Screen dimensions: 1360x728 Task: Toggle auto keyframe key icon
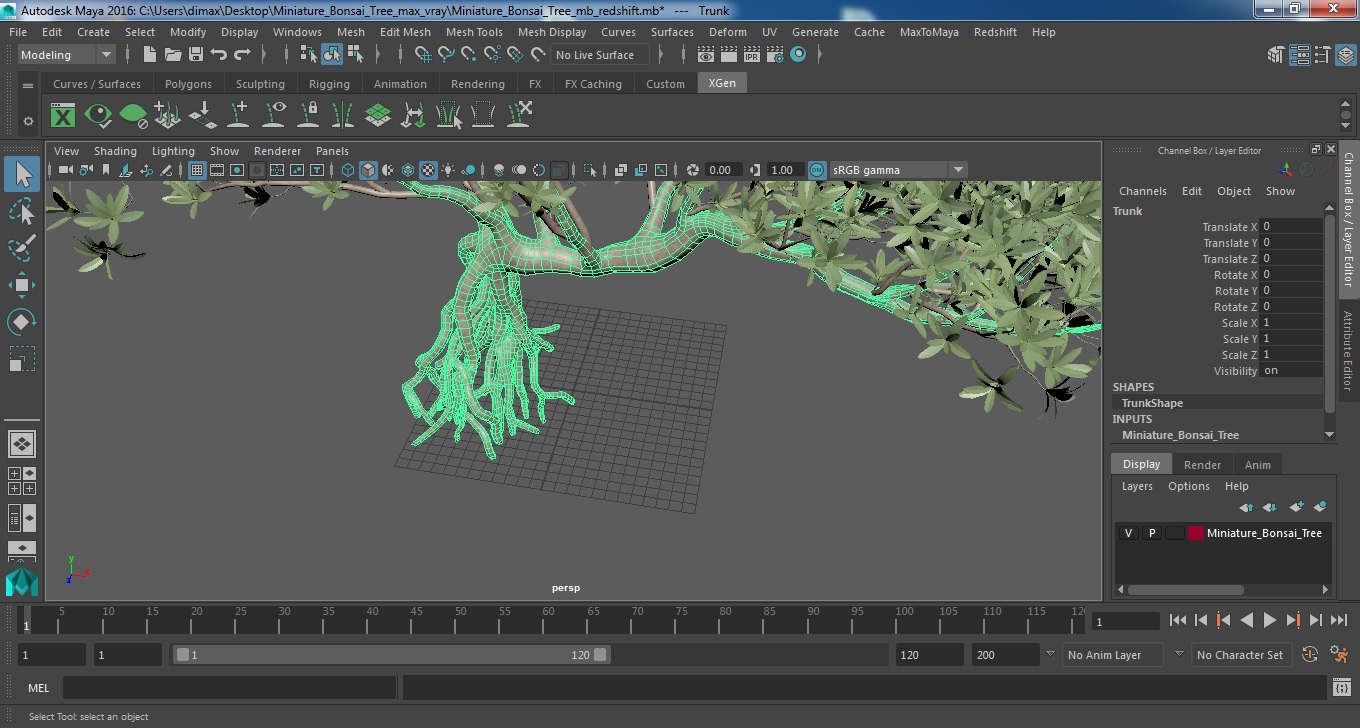point(1311,655)
